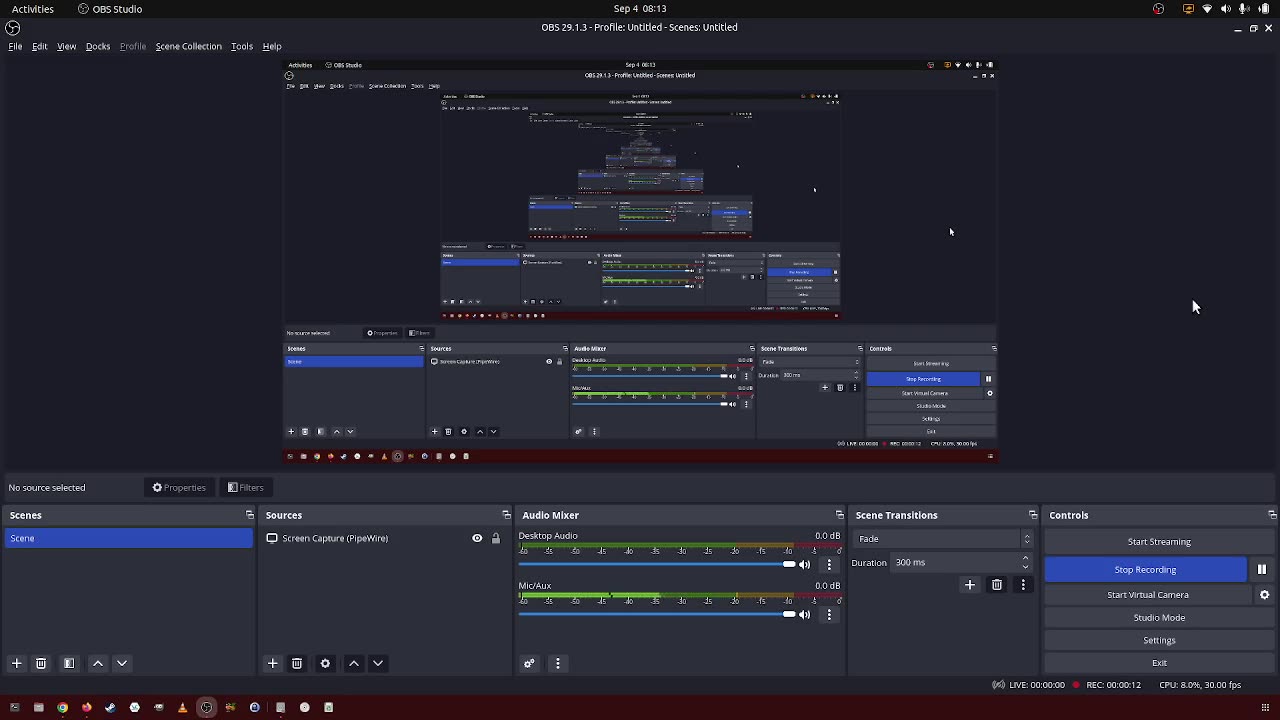Click Screen Capture source monitor icon
This screenshot has width=1280, height=720.
pyautogui.click(x=272, y=538)
